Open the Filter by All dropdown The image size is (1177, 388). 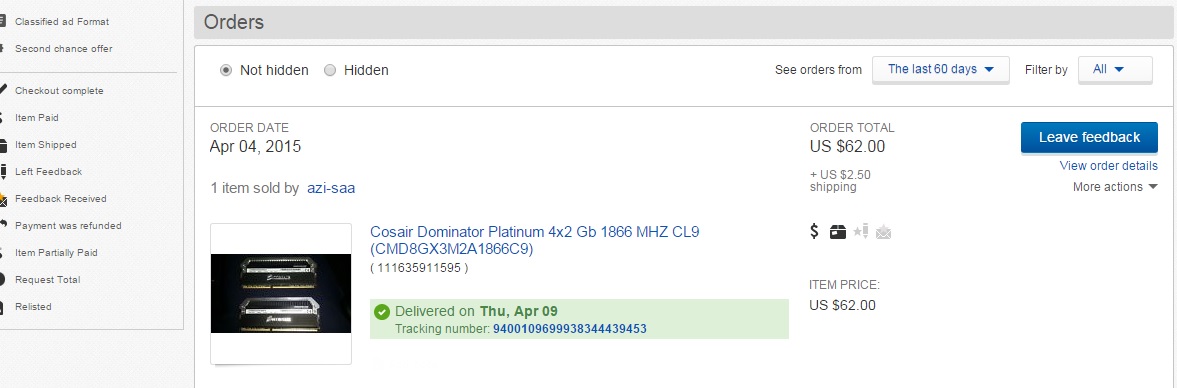click(x=1115, y=69)
